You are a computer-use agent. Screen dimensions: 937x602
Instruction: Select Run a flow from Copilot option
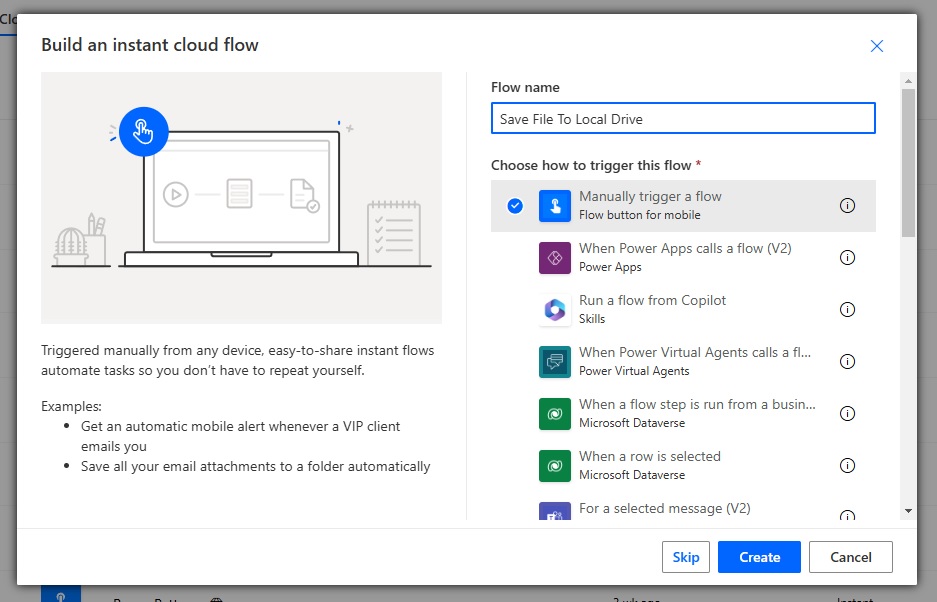[x=683, y=310]
